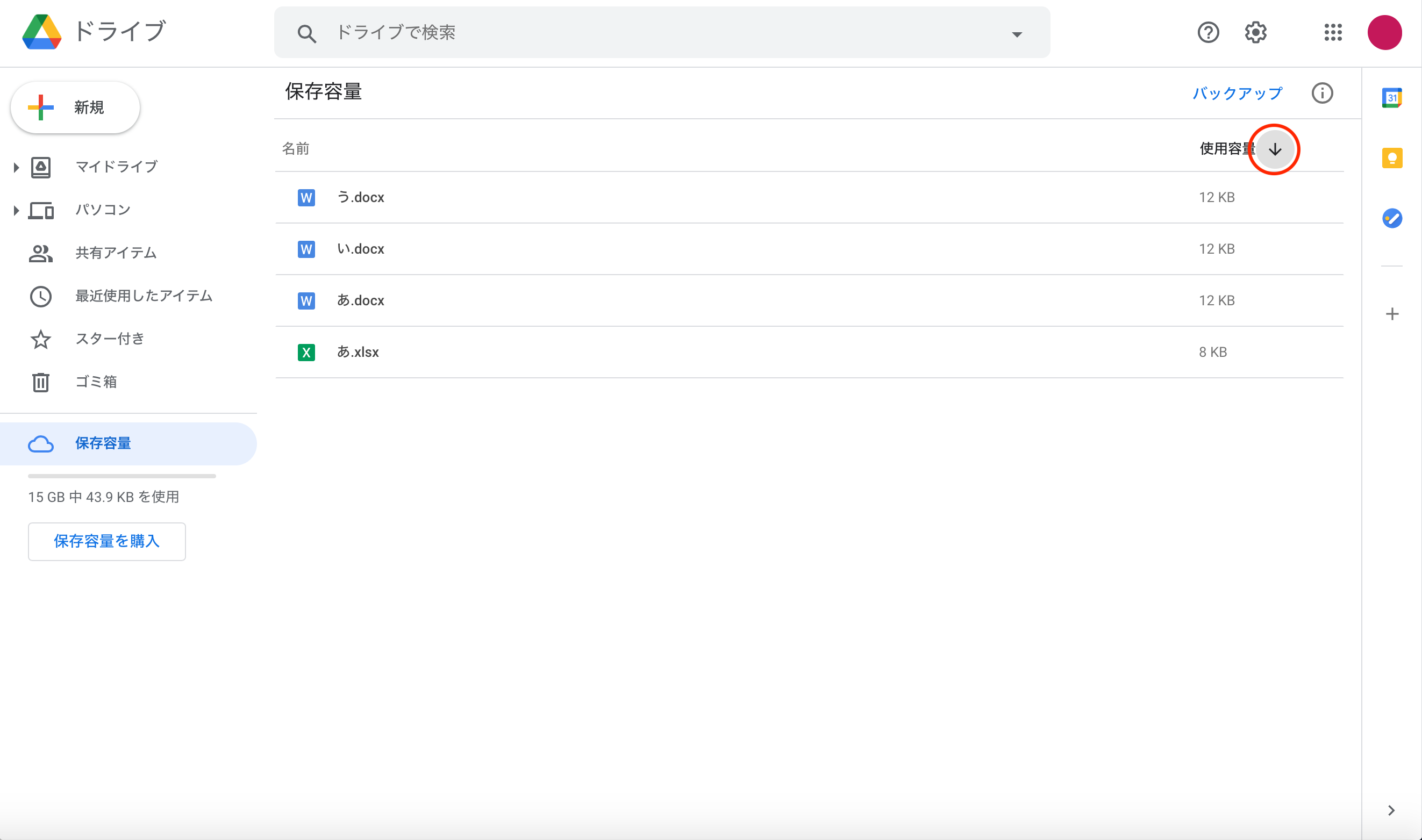Get add-ons with the plus icon
Screen dimensions: 1422x840
tap(1391, 314)
